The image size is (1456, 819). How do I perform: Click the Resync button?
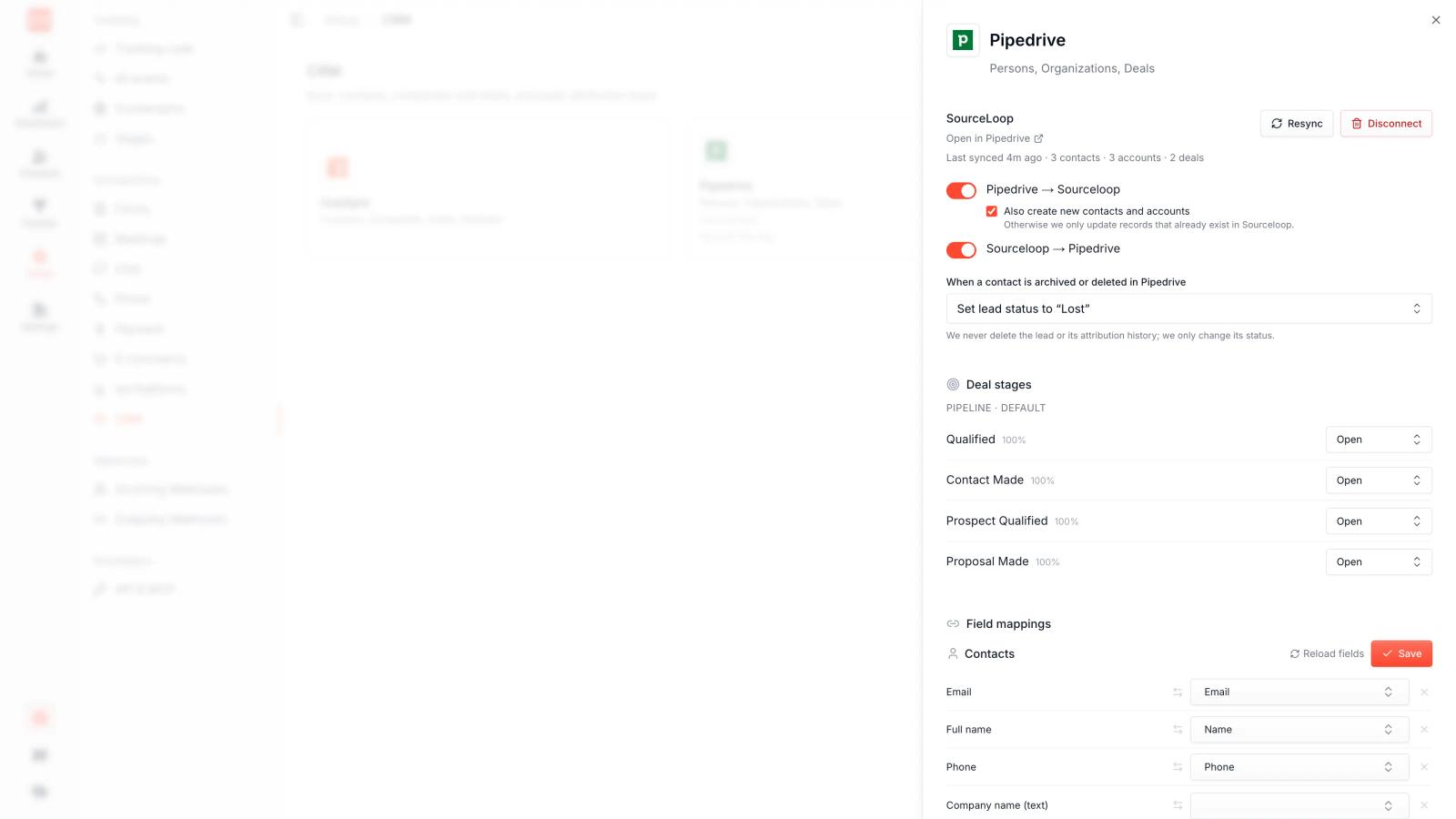[1297, 124]
